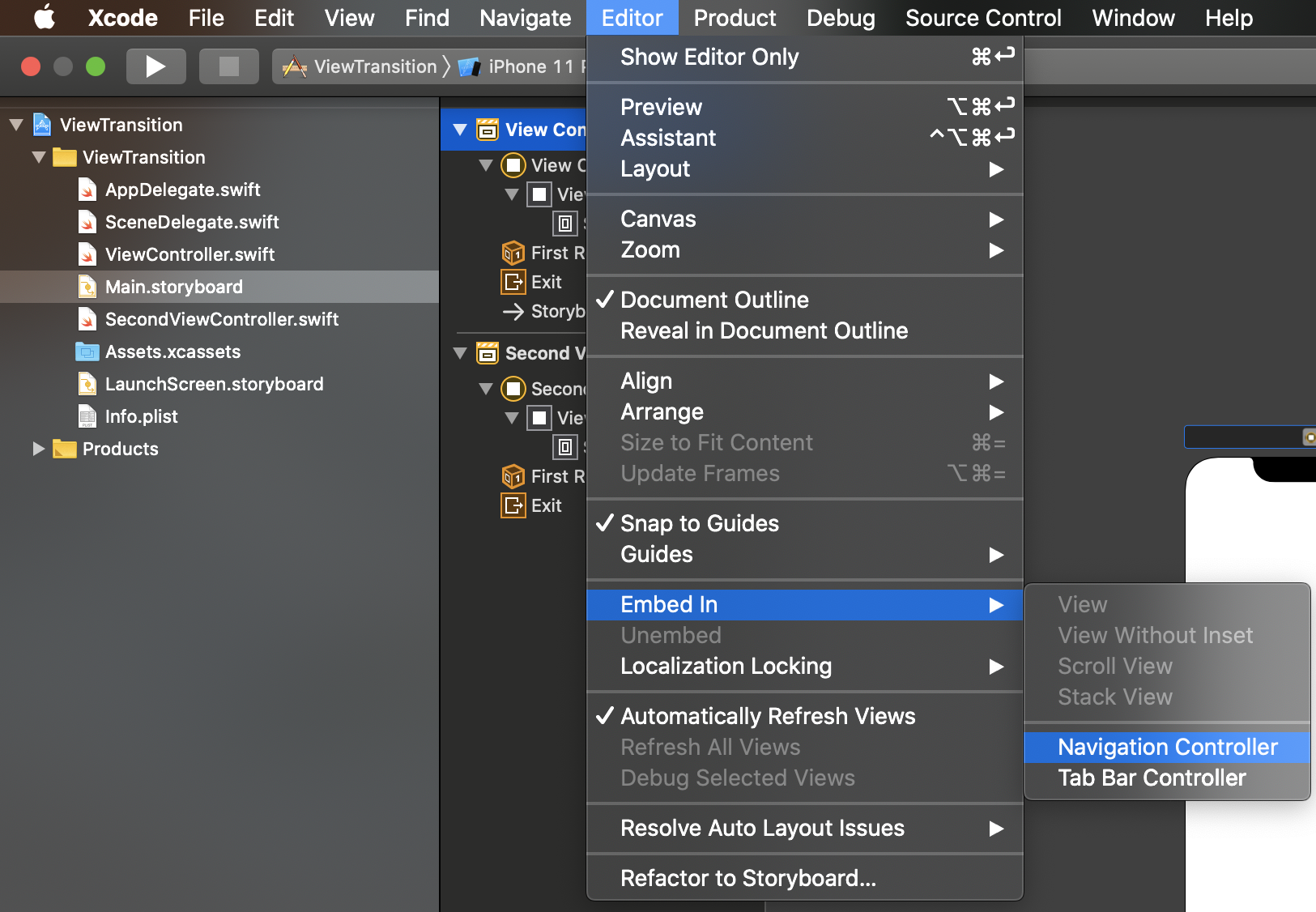1316x912 pixels.
Task: Click the Products folder icon
Action: pyautogui.click(x=65, y=449)
